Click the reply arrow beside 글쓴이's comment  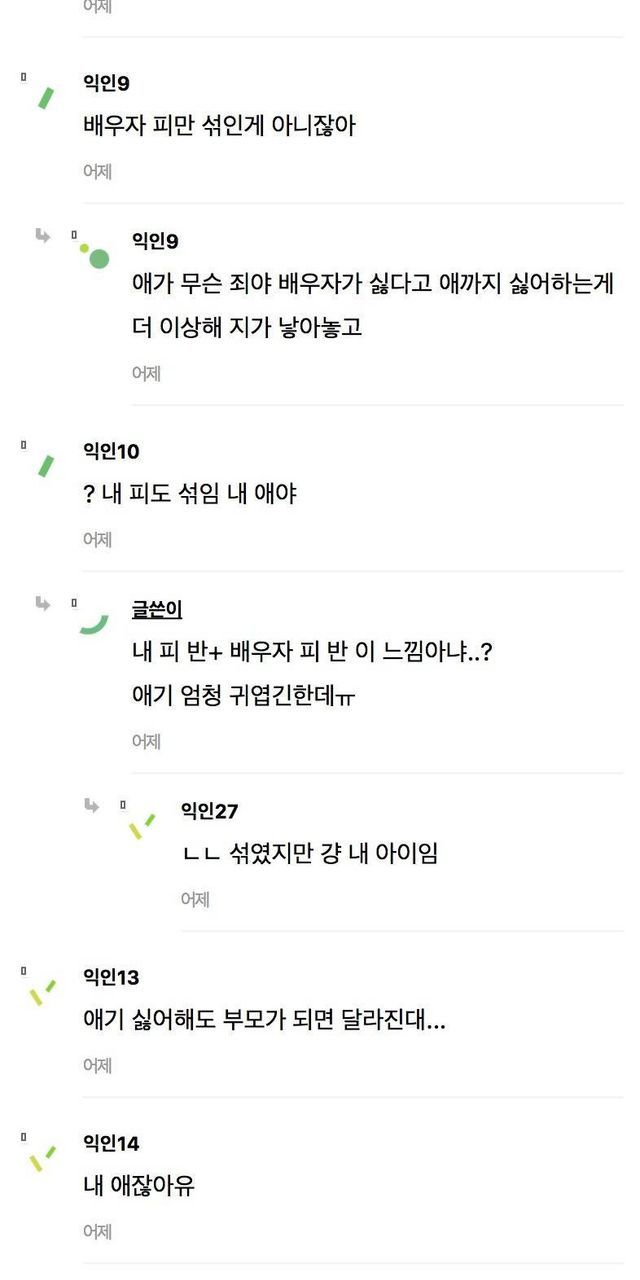click(43, 603)
